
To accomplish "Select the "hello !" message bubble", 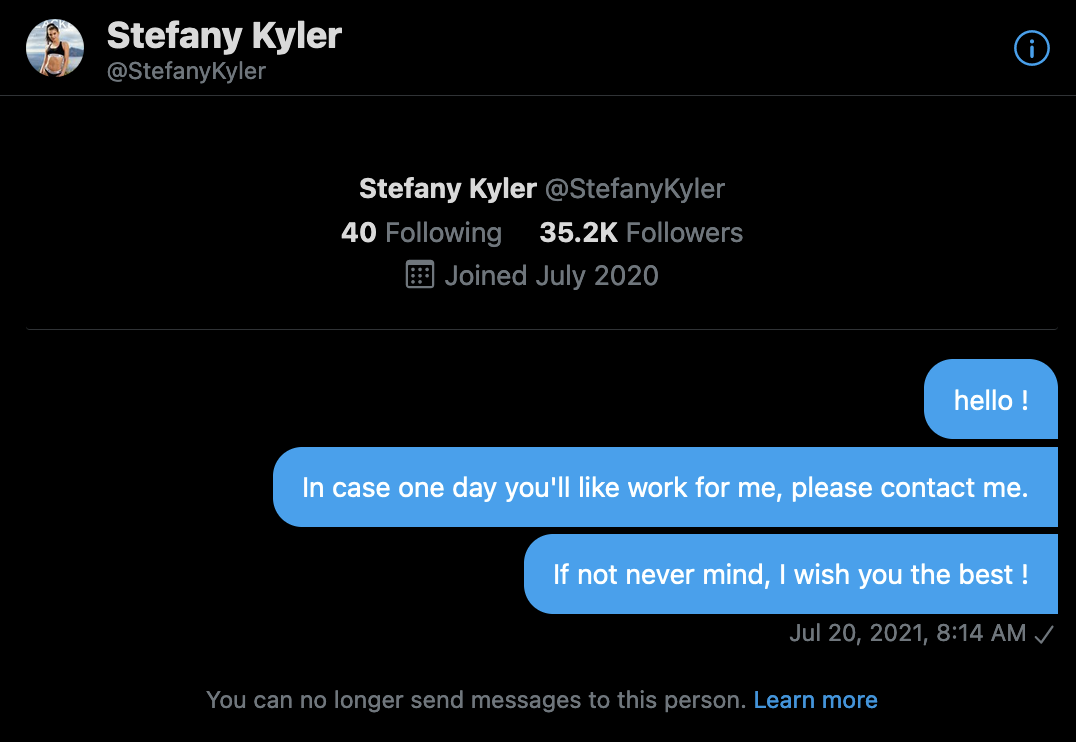I will click(x=991, y=400).
